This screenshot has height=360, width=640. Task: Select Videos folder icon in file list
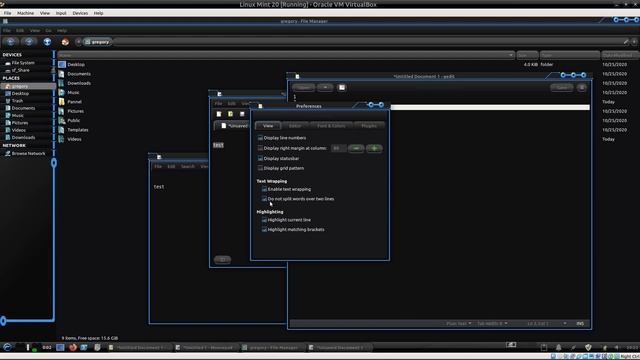pos(62,139)
